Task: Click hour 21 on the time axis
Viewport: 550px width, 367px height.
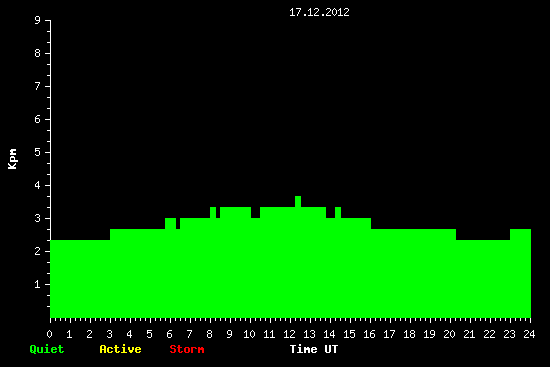Action: (x=469, y=334)
